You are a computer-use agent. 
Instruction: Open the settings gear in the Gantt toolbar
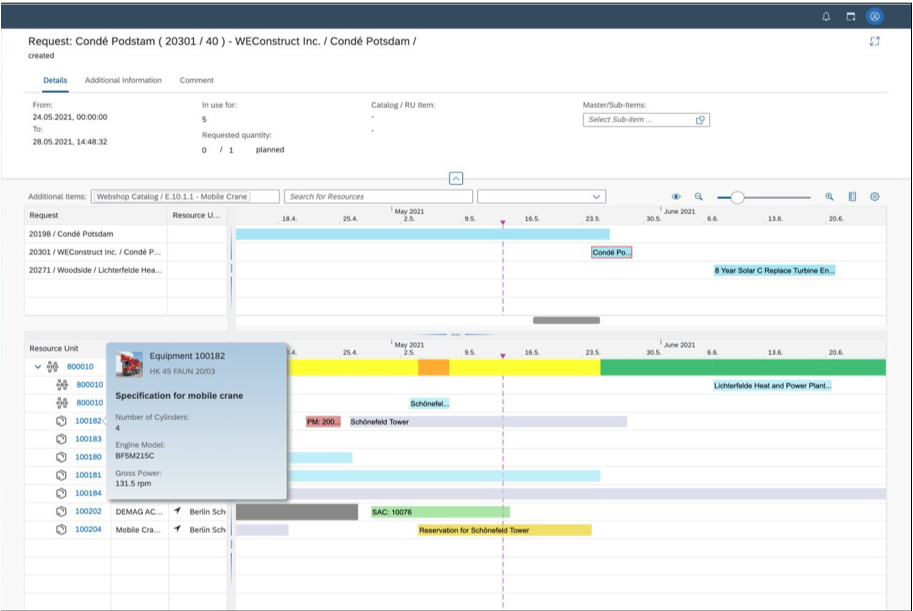[x=875, y=196]
